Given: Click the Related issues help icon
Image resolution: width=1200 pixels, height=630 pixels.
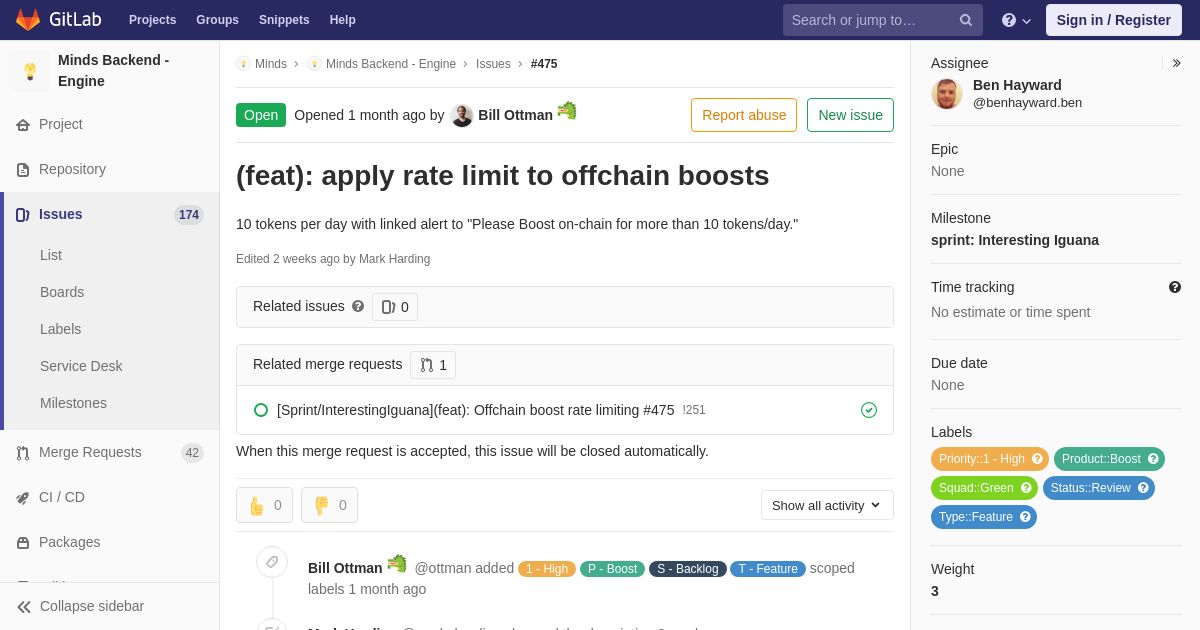Looking at the screenshot, I should 358,306.
